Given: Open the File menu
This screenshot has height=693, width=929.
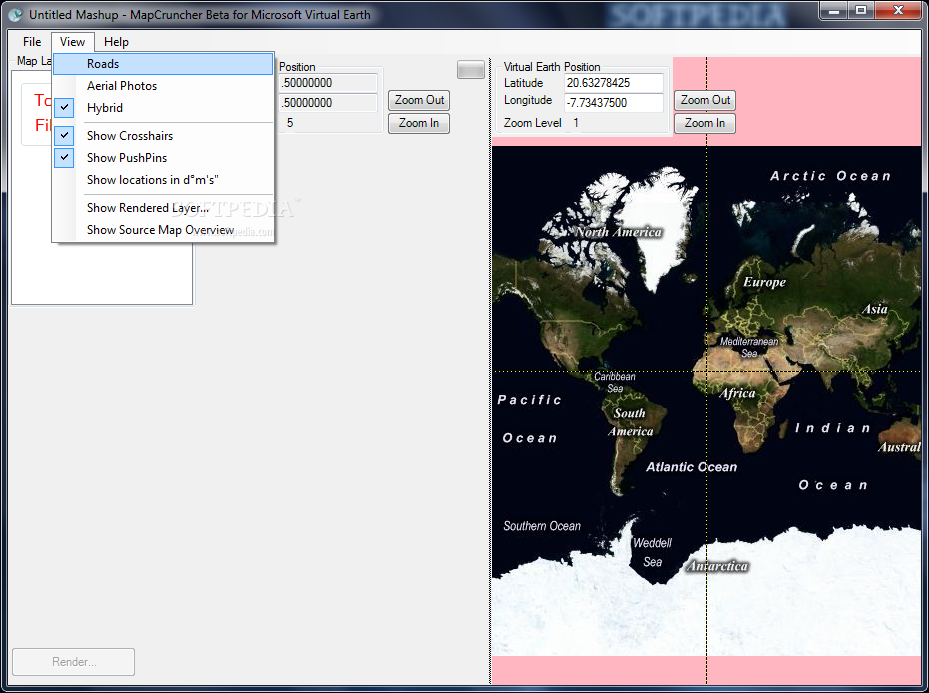Looking at the screenshot, I should (x=32, y=41).
